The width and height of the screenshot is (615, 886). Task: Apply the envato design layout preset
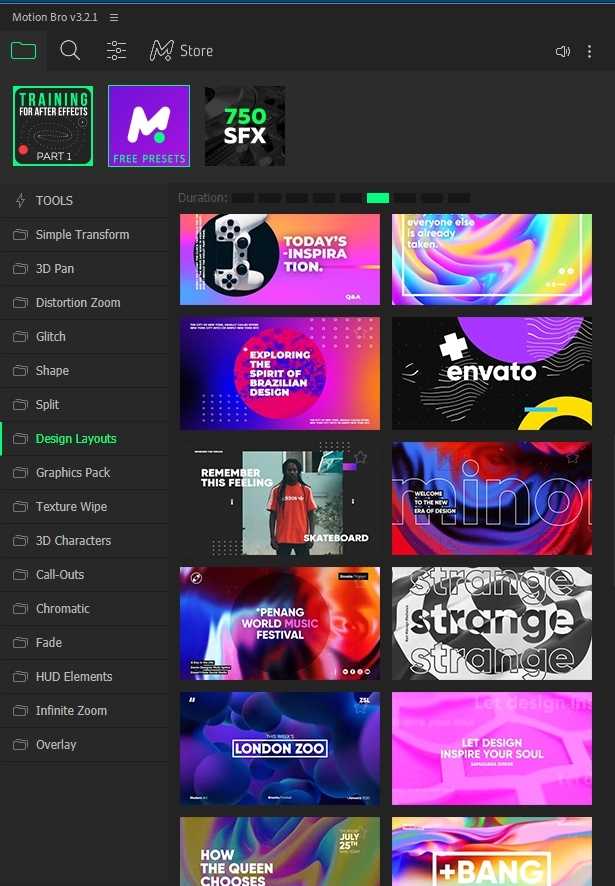[x=492, y=373]
